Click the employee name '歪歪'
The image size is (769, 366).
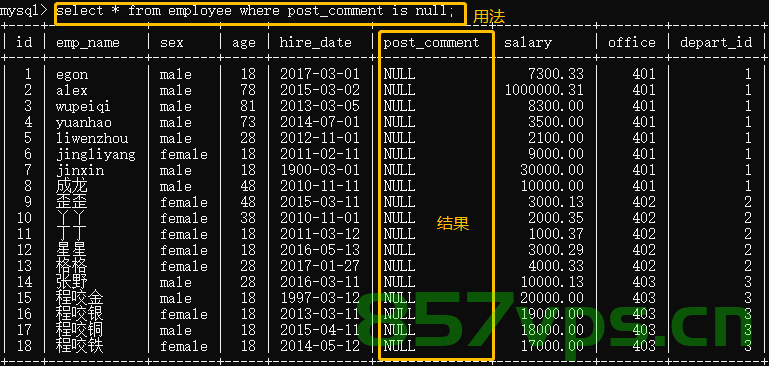coord(72,202)
